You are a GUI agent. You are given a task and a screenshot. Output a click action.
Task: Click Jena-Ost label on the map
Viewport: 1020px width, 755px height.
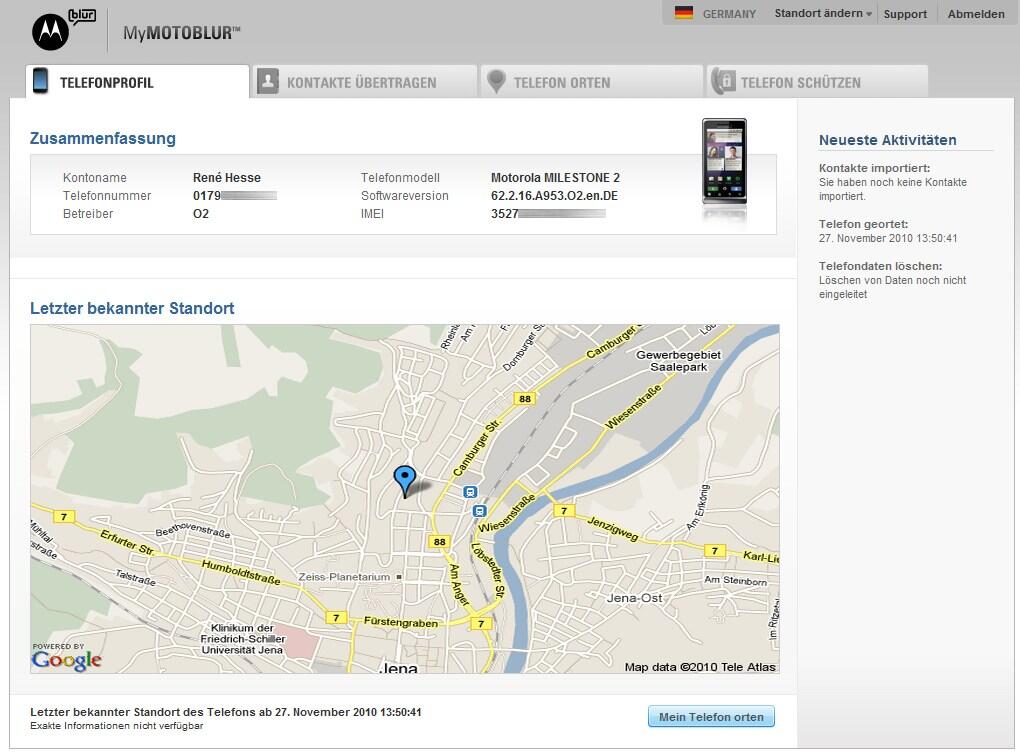tap(634, 598)
